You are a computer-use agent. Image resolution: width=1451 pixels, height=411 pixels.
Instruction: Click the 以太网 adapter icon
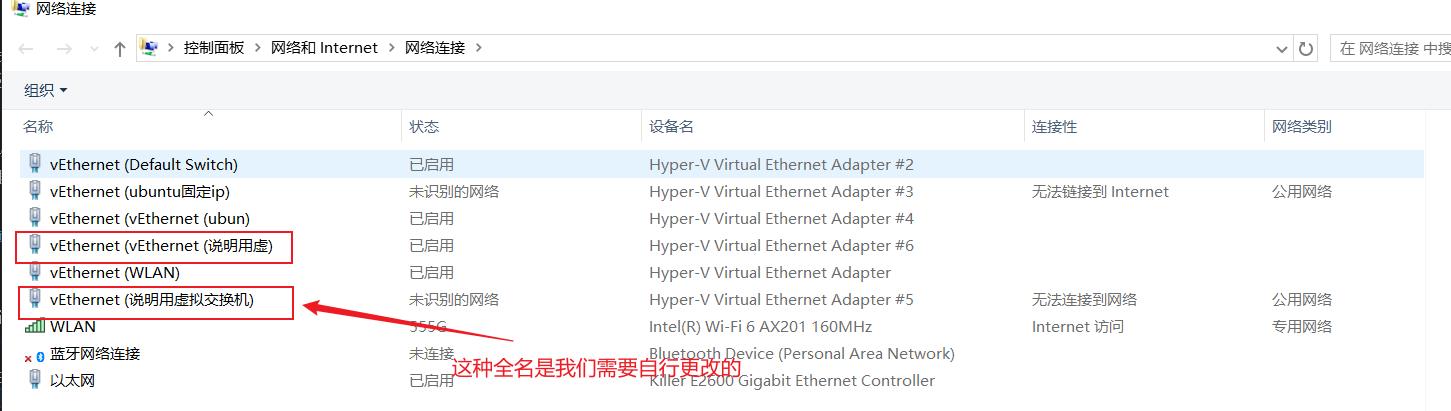coord(36,380)
